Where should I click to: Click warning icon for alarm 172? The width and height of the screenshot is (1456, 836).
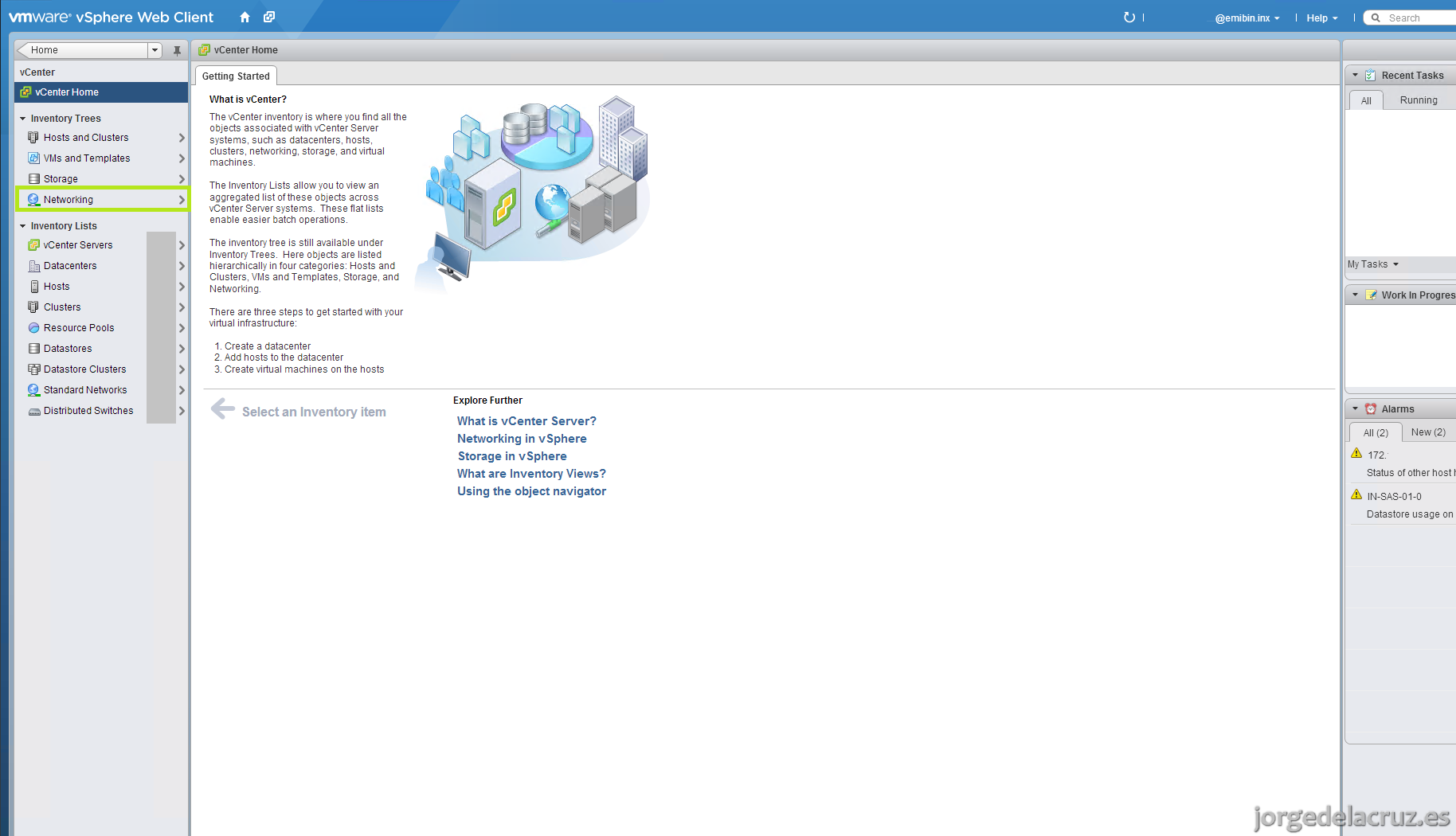tap(1356, 453)
